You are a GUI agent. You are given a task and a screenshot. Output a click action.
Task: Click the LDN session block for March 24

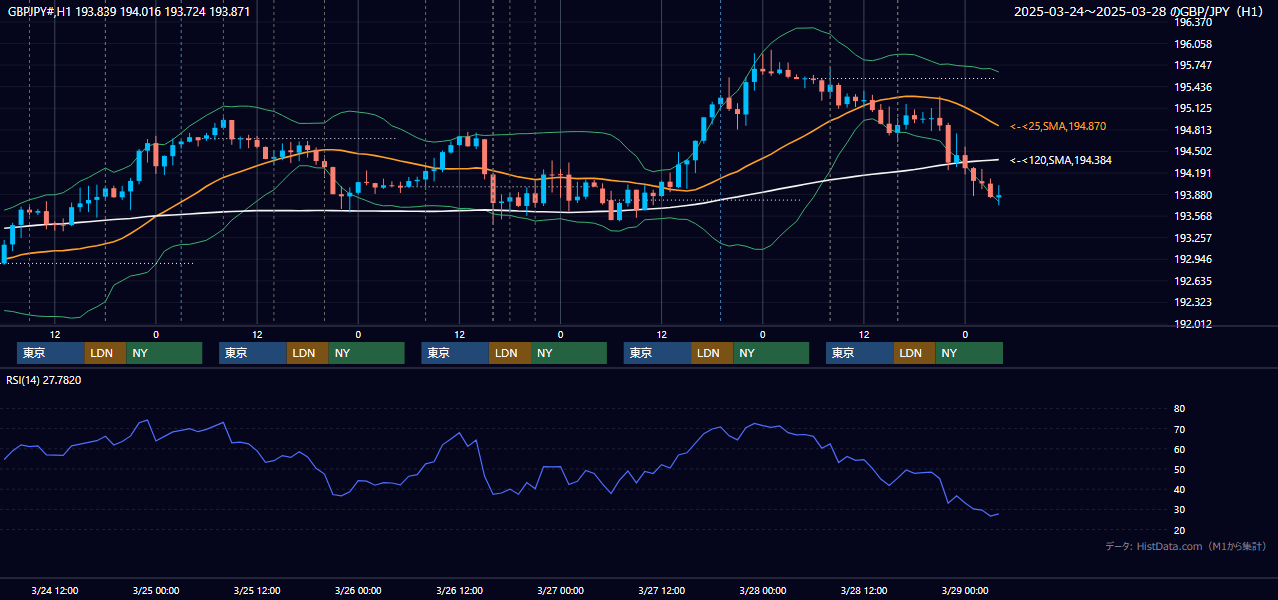pos(106,353)
